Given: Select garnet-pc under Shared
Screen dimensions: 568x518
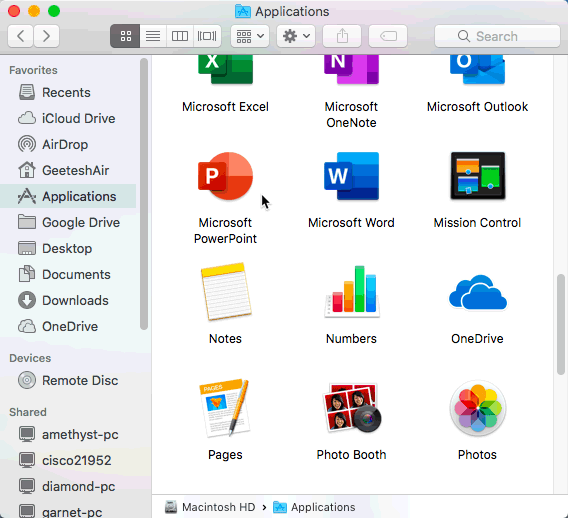Looking at the screenshot, I should 68,511.
